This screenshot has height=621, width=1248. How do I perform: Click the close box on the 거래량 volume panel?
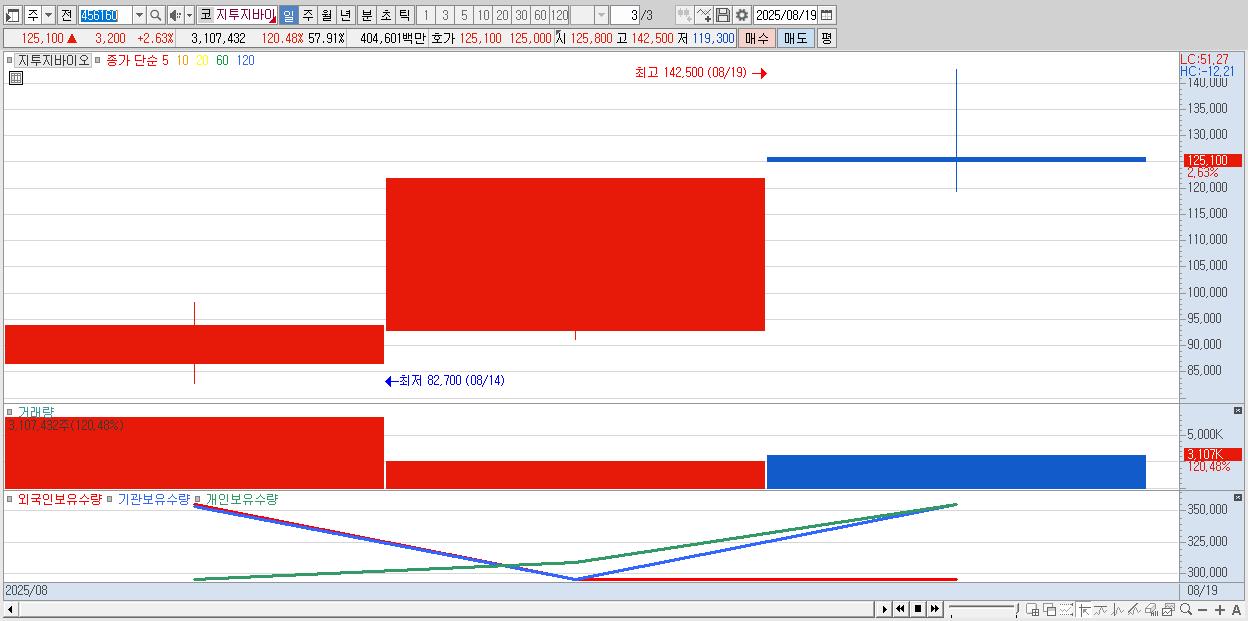(1238, 411)
